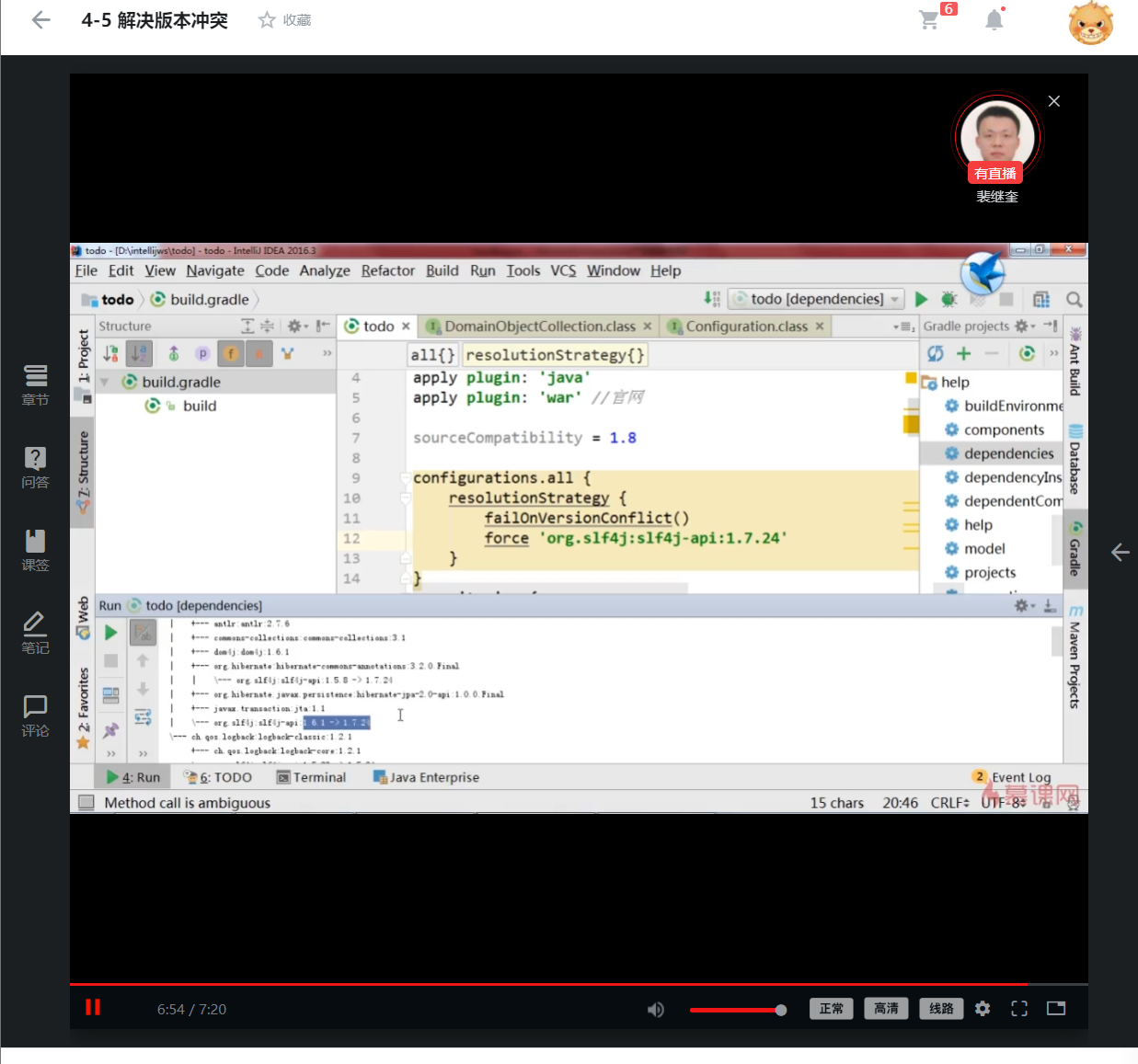Open the Maven Projects side tool window
Screen dimensions: 1138x1064
point(1075,657)
